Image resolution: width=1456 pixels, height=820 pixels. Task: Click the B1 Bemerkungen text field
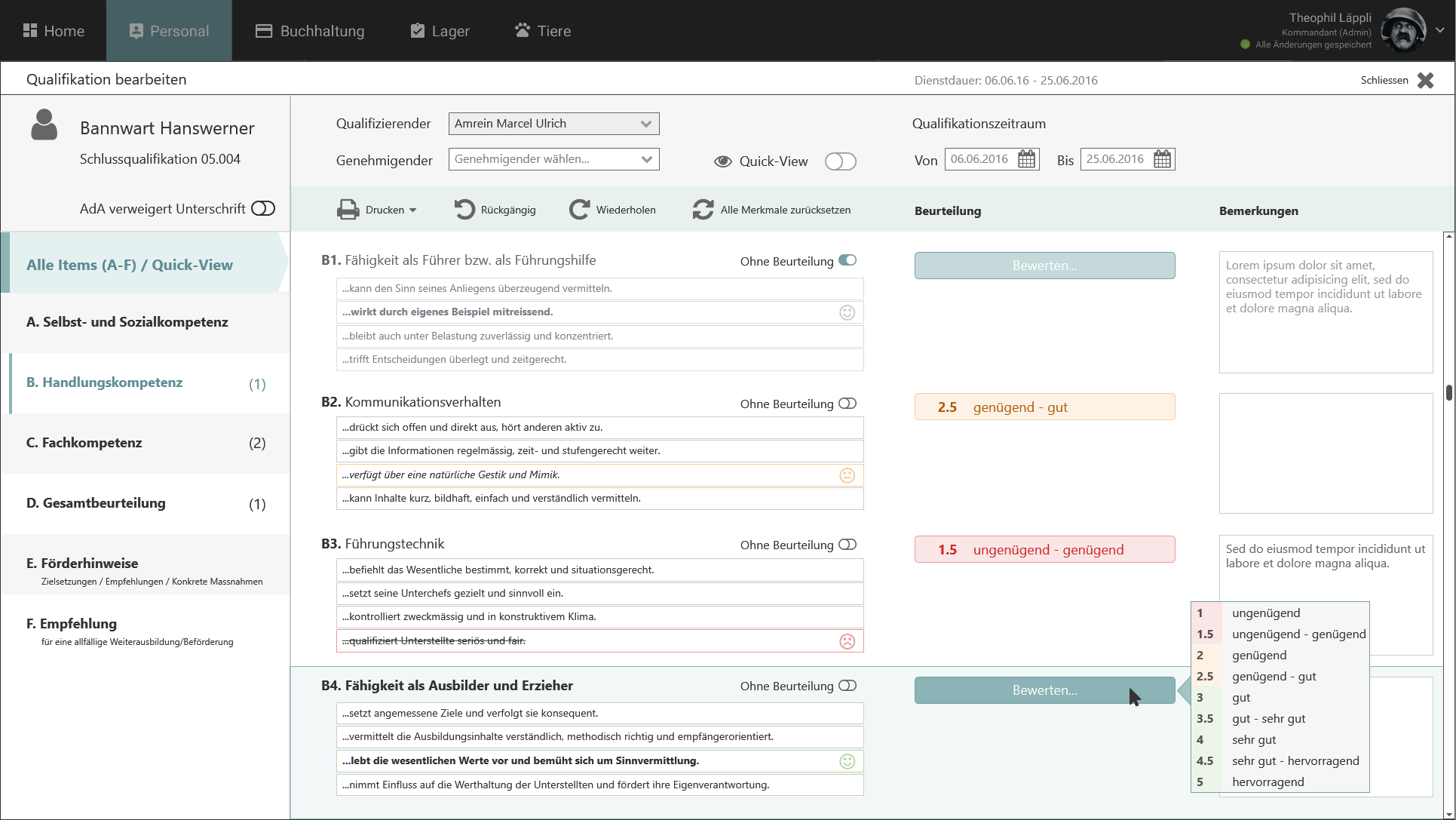[1325, 312]
